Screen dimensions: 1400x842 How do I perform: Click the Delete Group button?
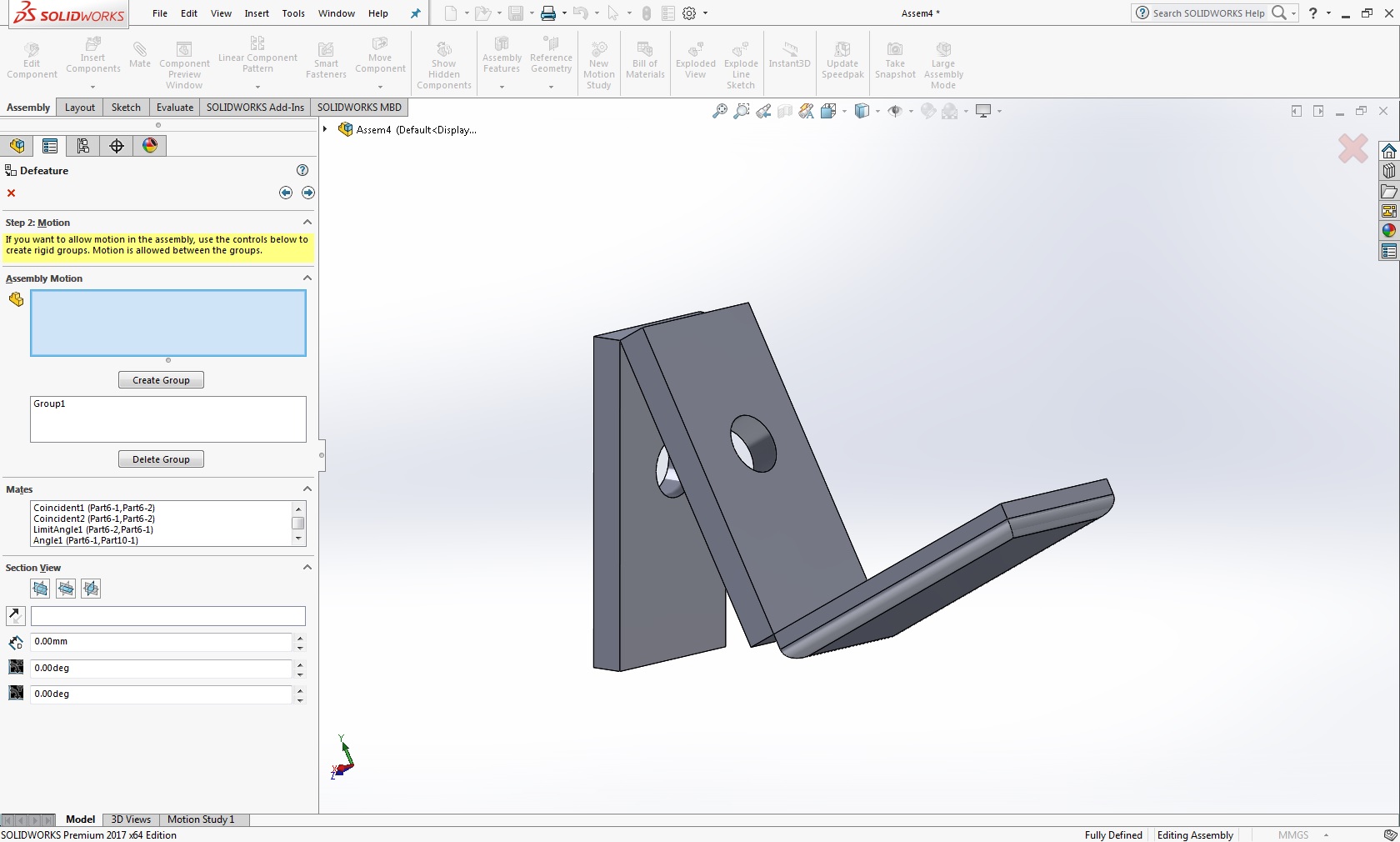point(161,459)
